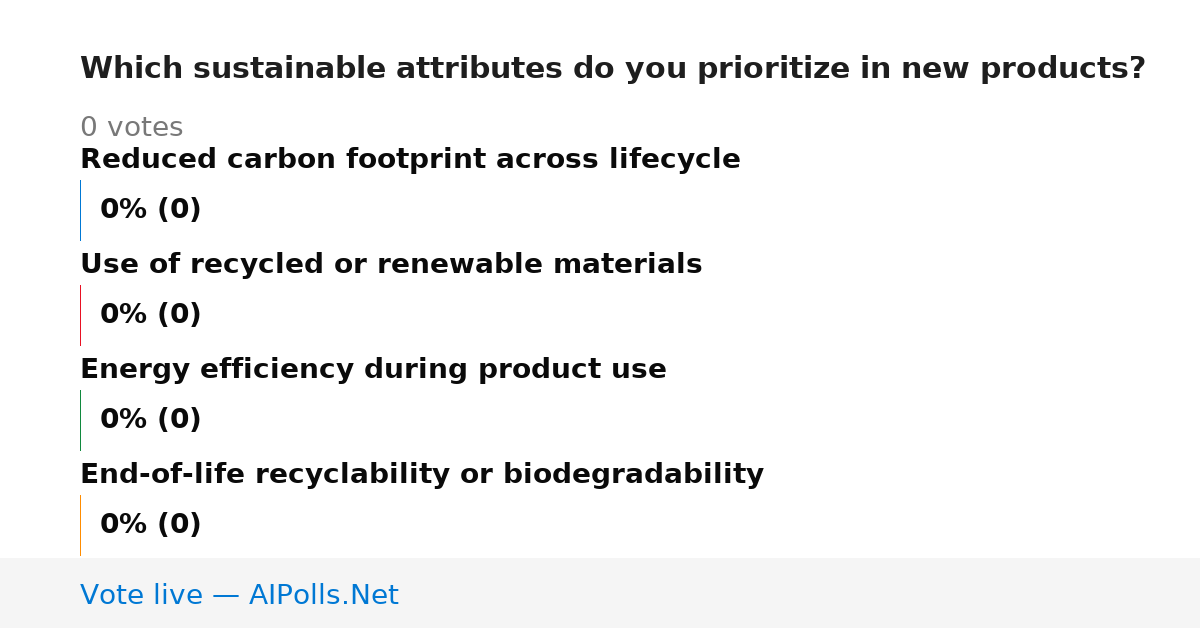Select the Use of recycled or renewable materials option
1200x628 pixels.
391,265
